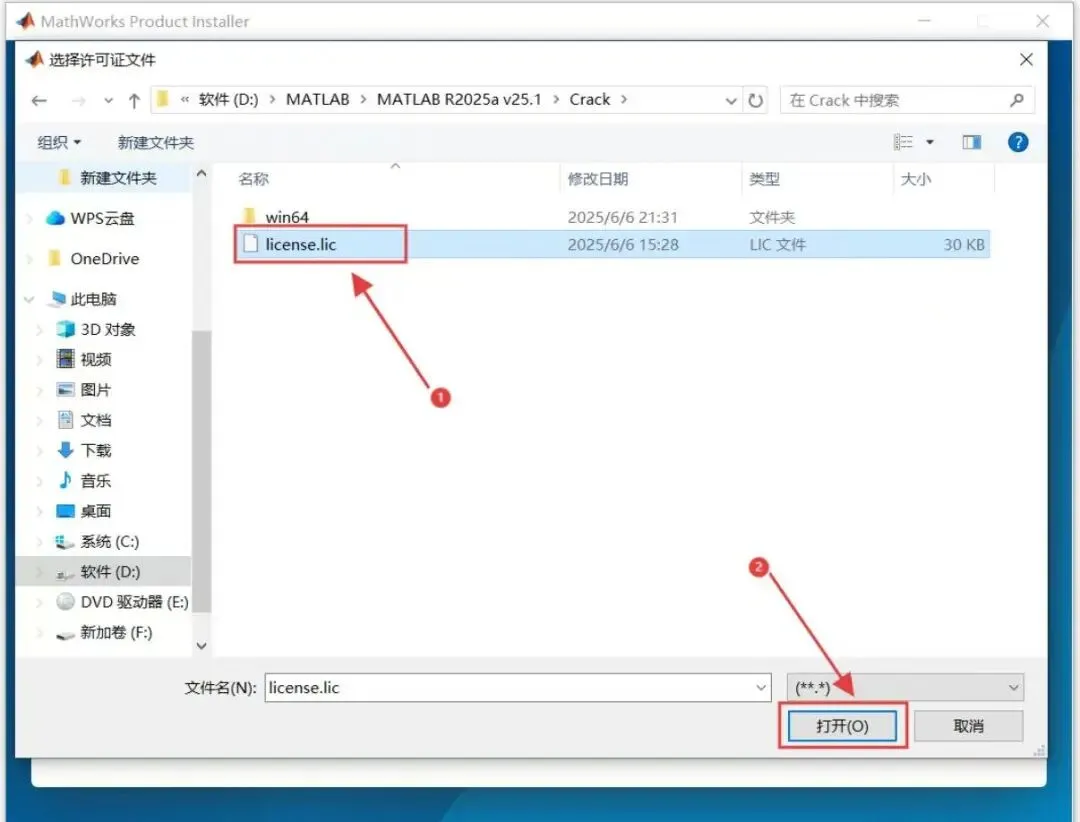This screenshot has height=822, width=1080.
Task: Open 软件 (D:) drive in sidebar
Action: 110,572
